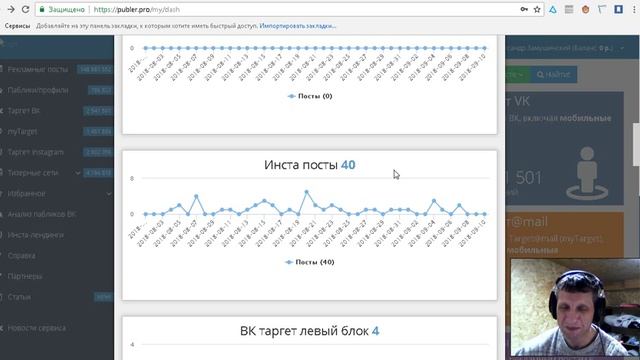The image size is (640, 360).
Task: Open the blue triangle extension icon
Action: tap(553, 9)
